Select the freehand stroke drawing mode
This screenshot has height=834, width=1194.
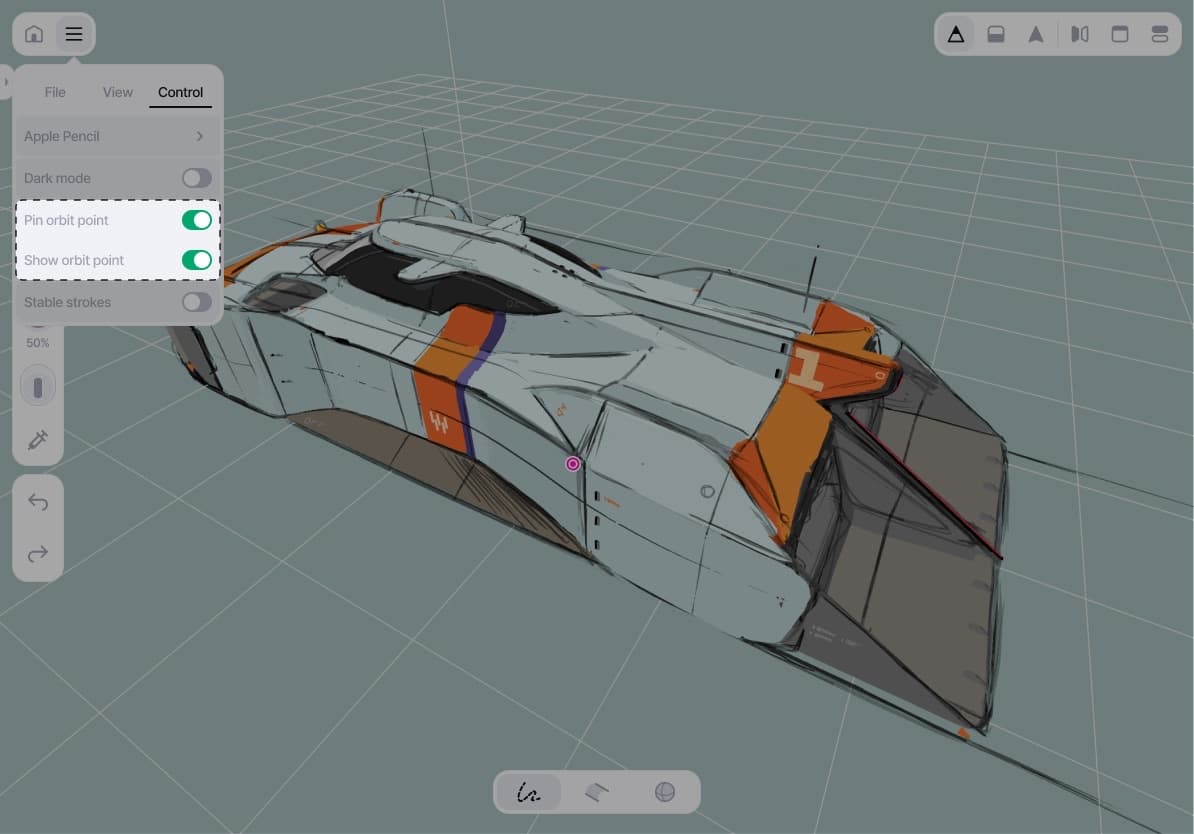[528, 792]
